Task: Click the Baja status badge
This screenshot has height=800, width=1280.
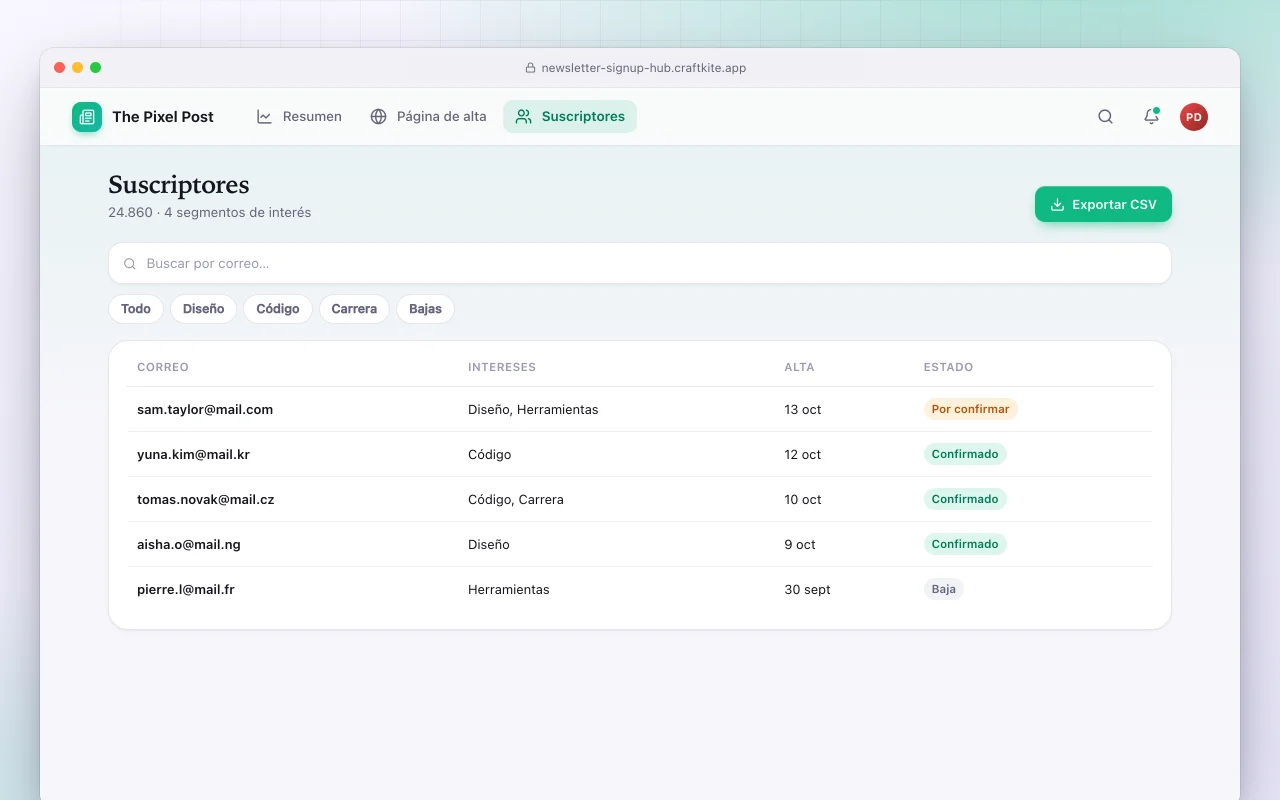Action: [943, 589]
